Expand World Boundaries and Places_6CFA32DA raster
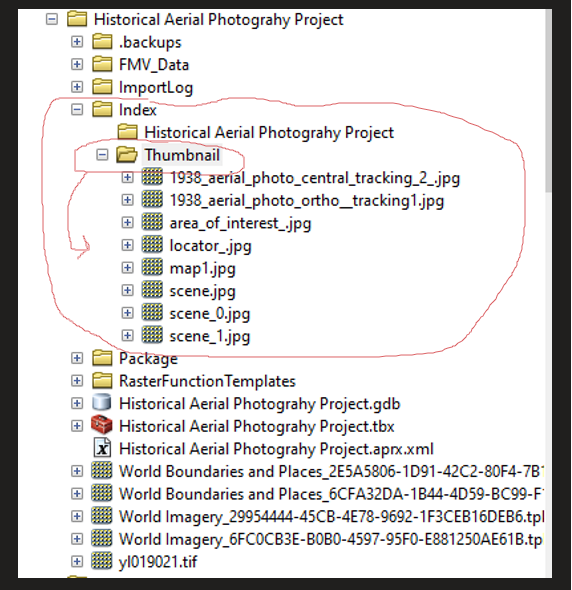Viewport: 572px width, 590px height. (77, 493)
